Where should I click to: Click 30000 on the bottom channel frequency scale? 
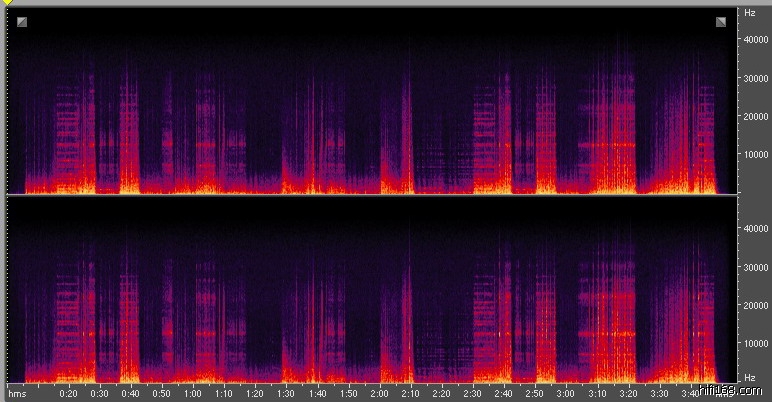click(755, 267)
